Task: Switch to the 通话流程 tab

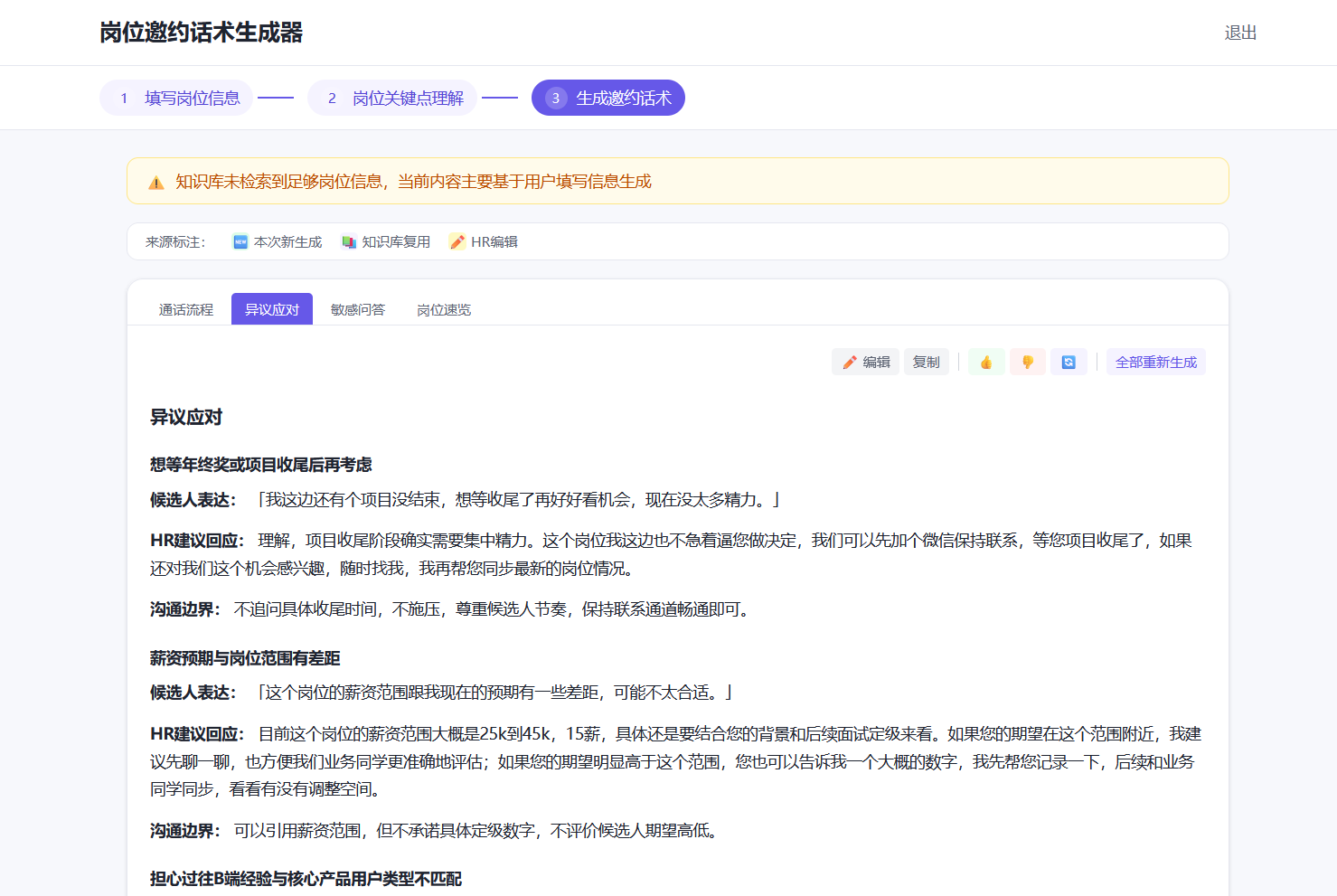Action: [x=186, y=309]
